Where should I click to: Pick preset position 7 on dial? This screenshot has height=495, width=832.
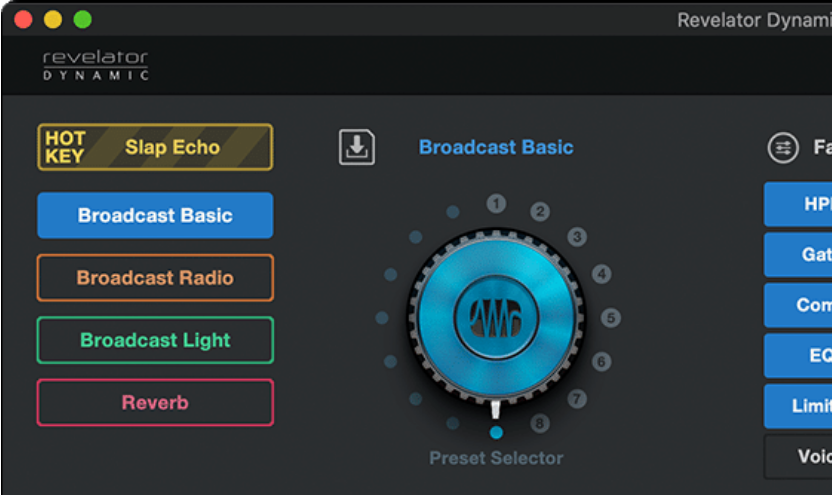point(577,399)
